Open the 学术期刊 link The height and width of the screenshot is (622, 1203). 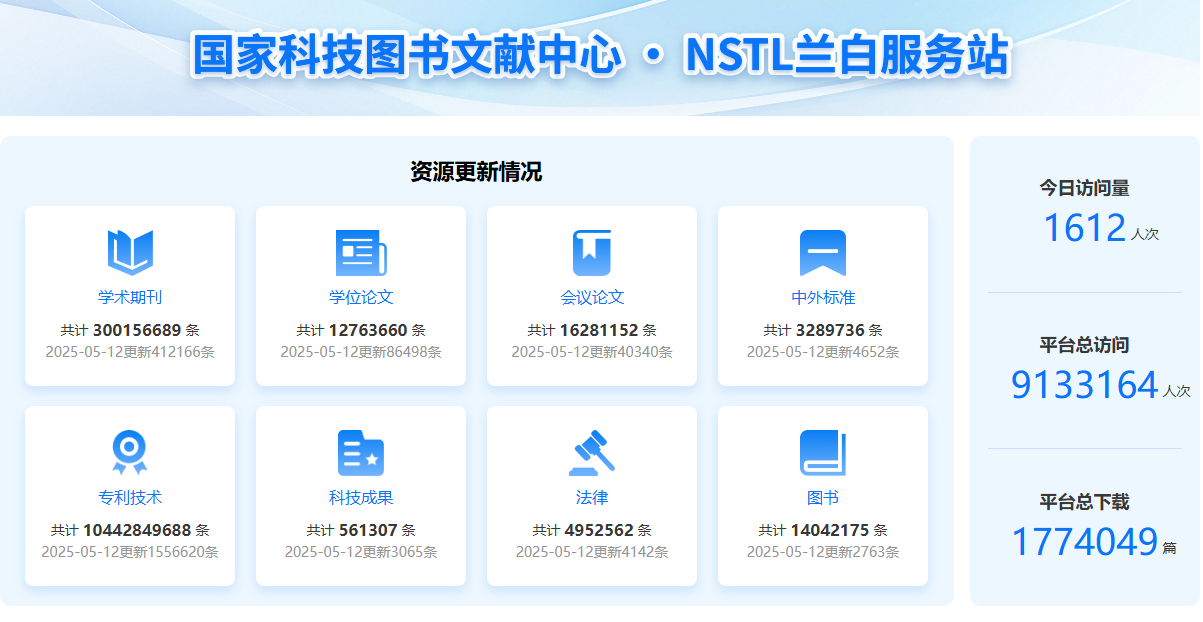130,297
